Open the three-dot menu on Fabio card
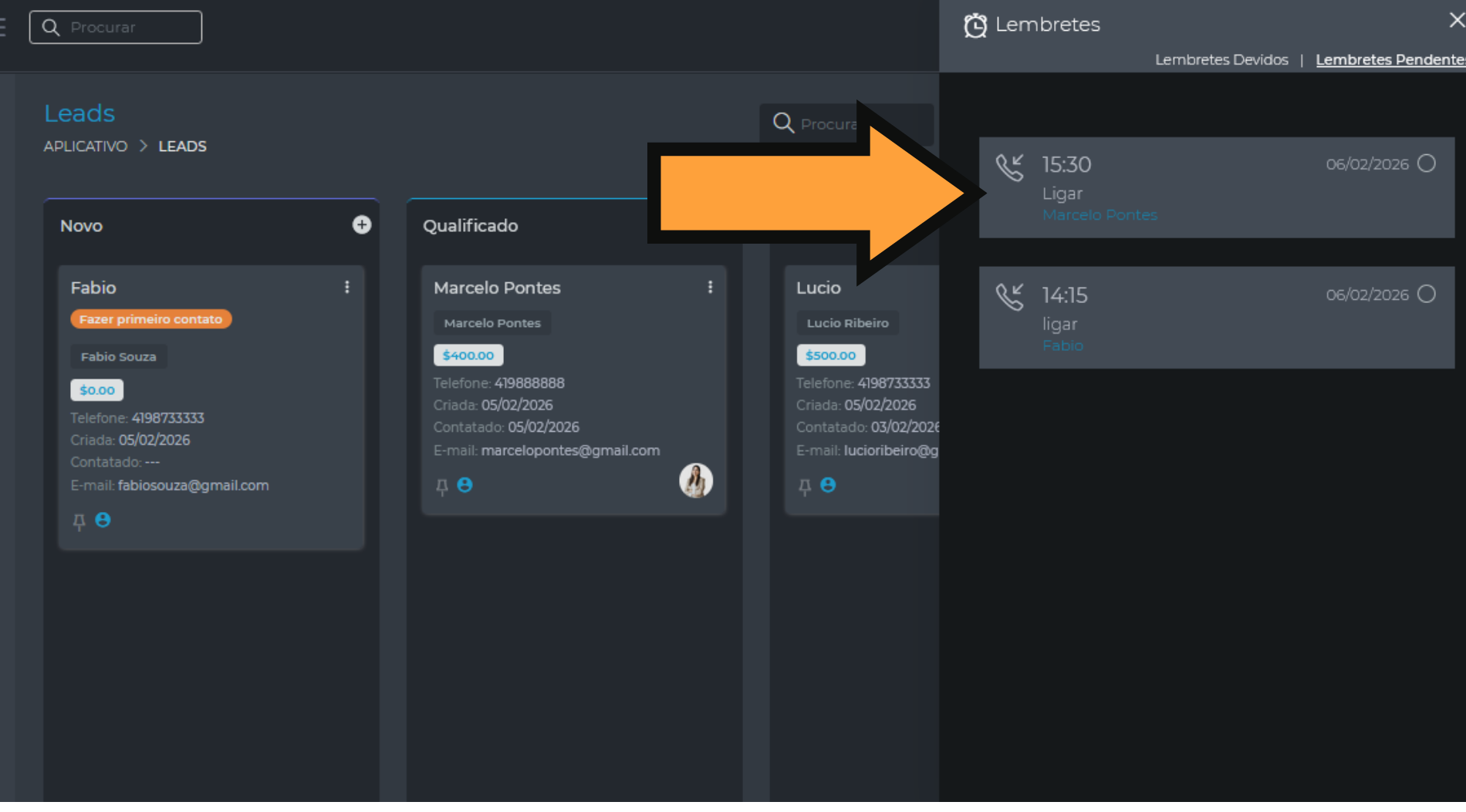The height and width of the screenshot is (812, 1466). click(347, 287)
